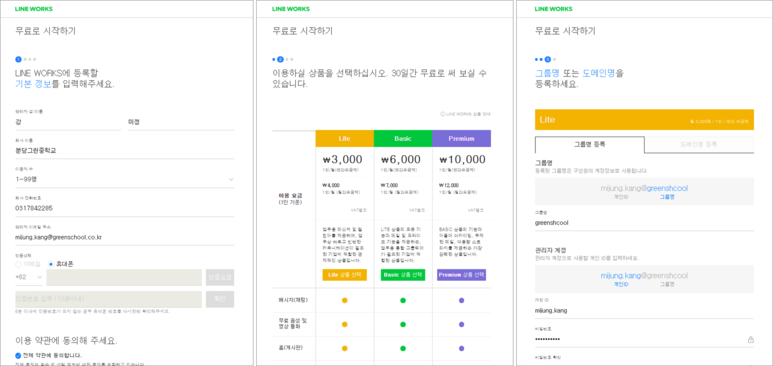Image resolution: width=773 pixels, height=366 pixels.
Task: Click the company name field 분당그린중학교
Action: (125, 150)
